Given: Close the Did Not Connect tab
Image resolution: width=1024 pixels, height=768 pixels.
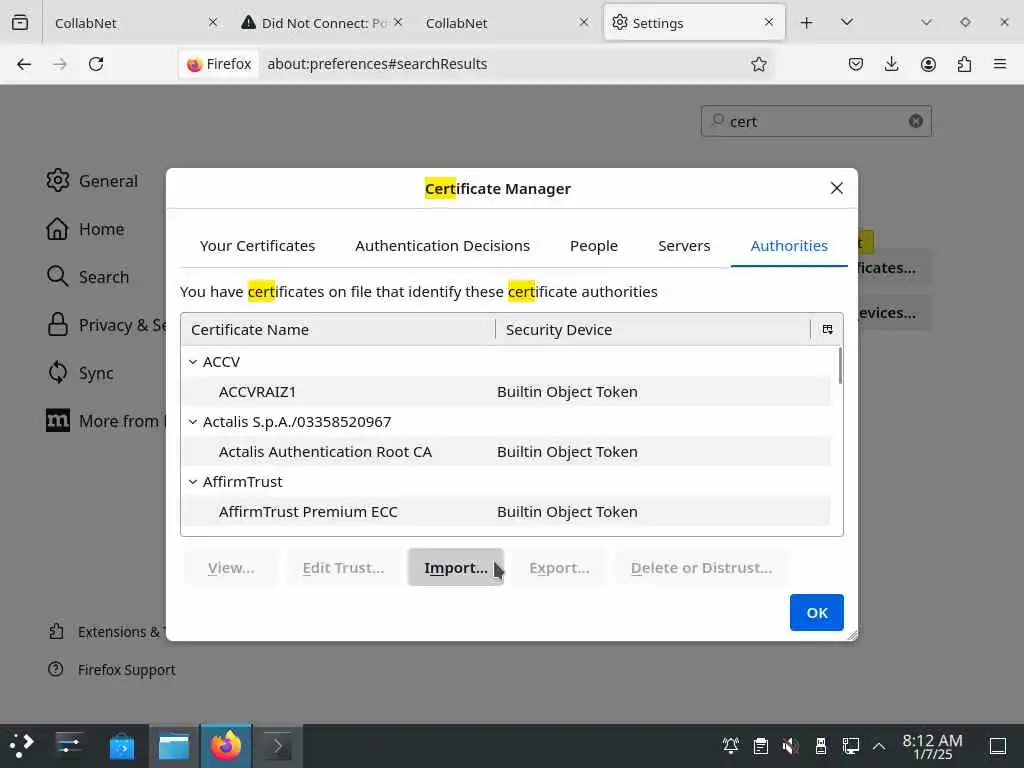Looking at the screenshot, I should [x=398, y=22].
